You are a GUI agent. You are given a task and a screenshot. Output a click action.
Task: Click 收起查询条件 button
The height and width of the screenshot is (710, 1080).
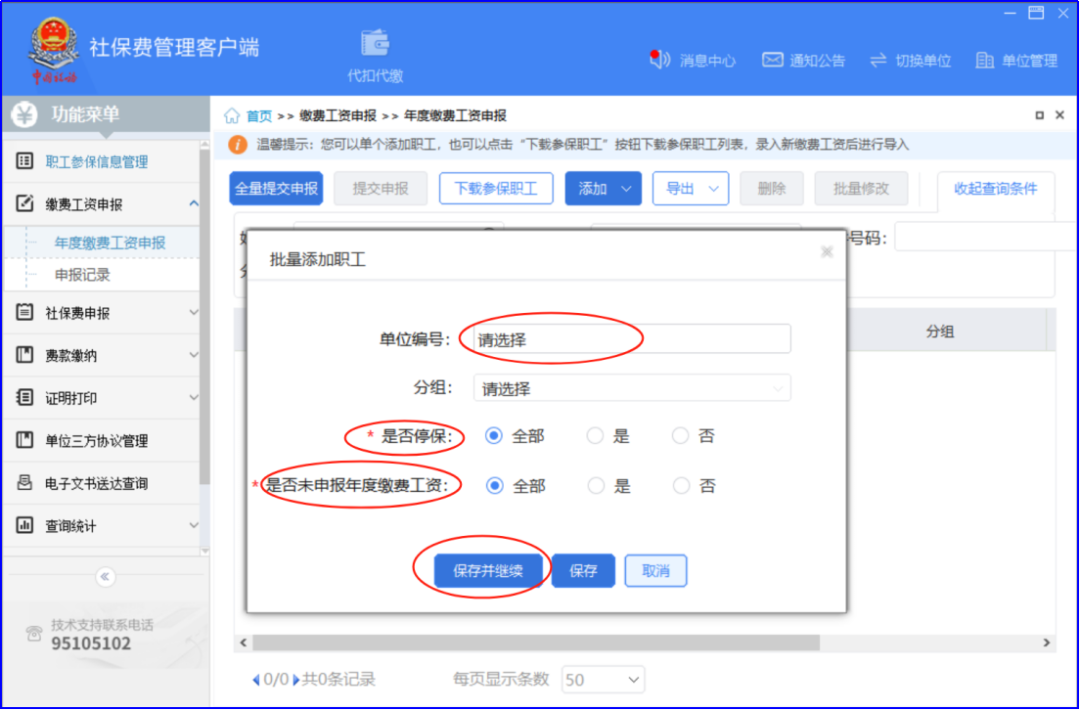pos(995,189)
